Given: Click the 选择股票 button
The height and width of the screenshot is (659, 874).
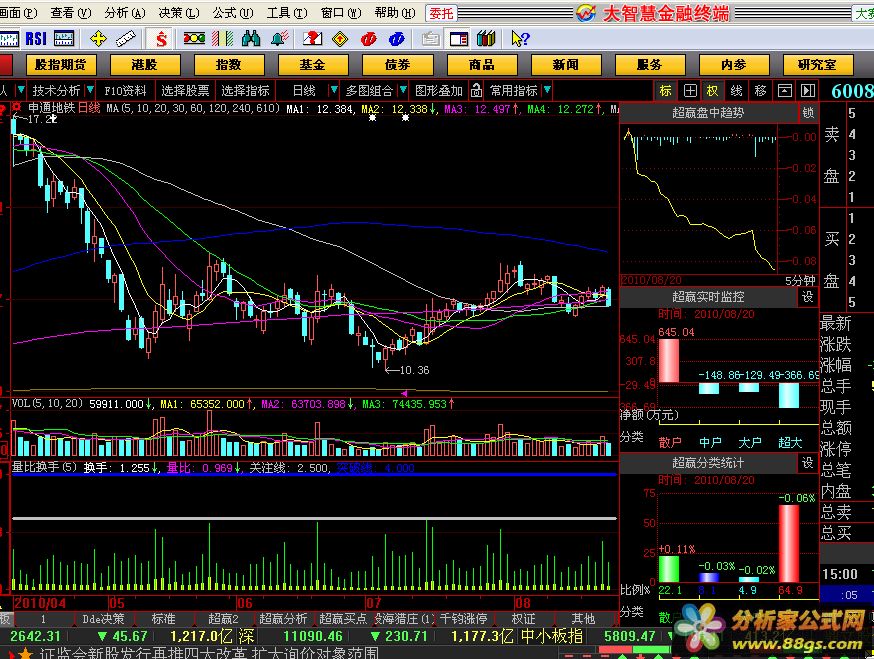Looking at the screenshot, I should [185, 90].
